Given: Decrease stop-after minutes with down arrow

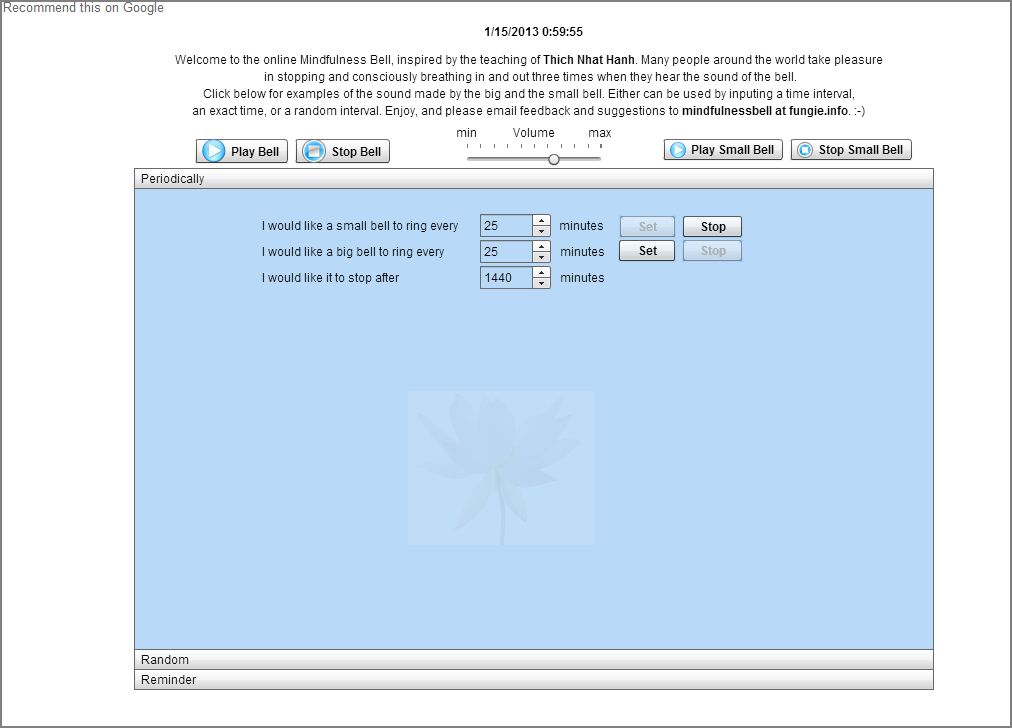Looking at the screenshot, I should (x=541, y=283).
